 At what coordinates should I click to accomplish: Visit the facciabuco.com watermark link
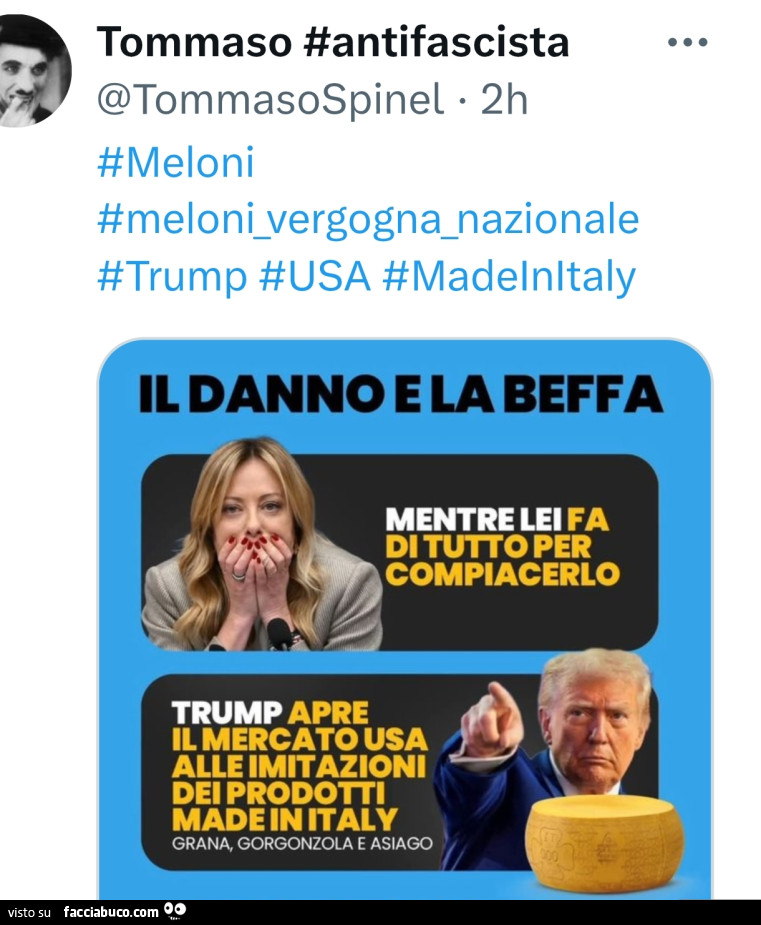pyautogui.click(x=111, y=911)
